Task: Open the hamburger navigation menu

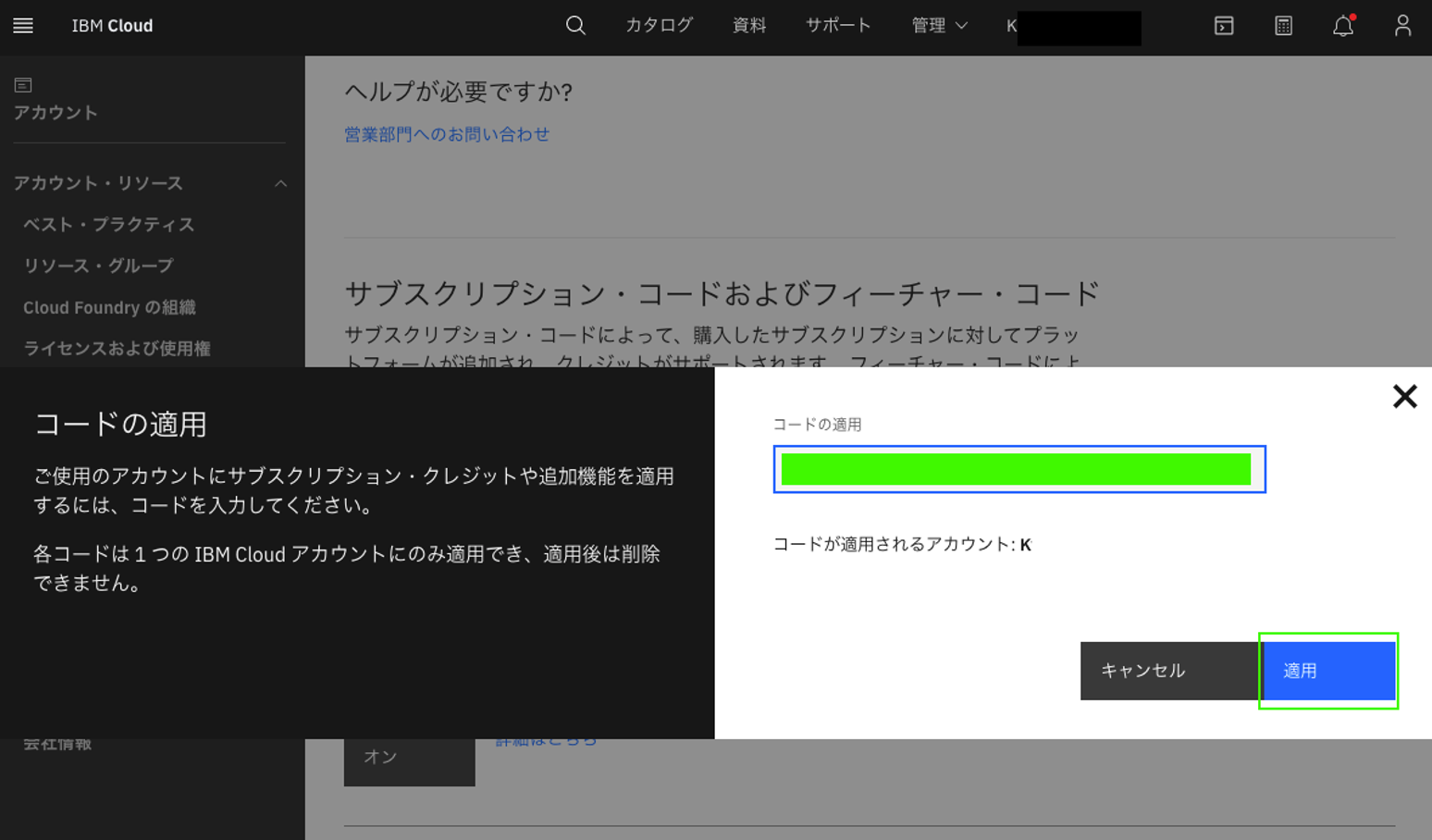Action: tap(23, 26)
